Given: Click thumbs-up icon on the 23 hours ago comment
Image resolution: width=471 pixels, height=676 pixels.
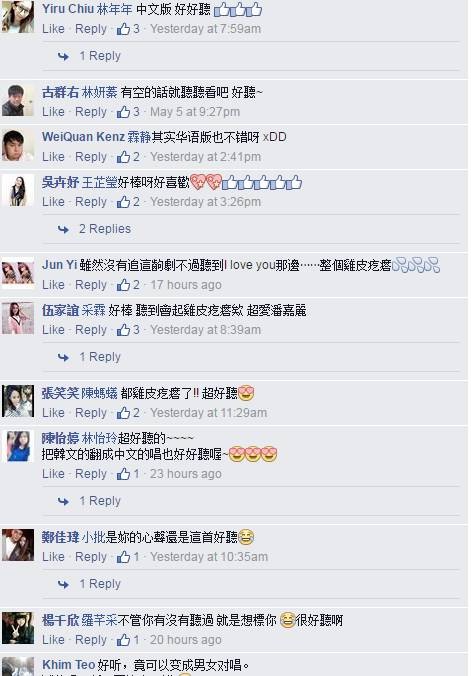Looking at the screenshot, I should pos(123,474).
